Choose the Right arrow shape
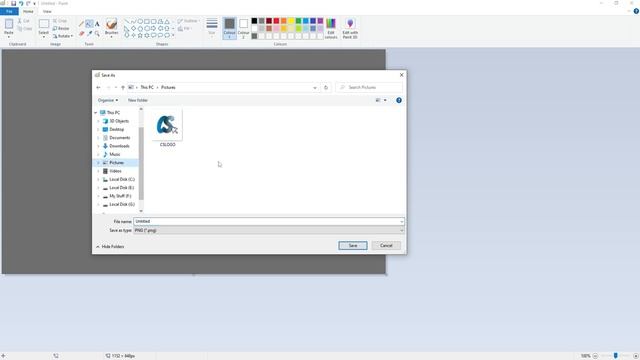The width and height of the screenshot is (640, 360). (x=153, y=29)
